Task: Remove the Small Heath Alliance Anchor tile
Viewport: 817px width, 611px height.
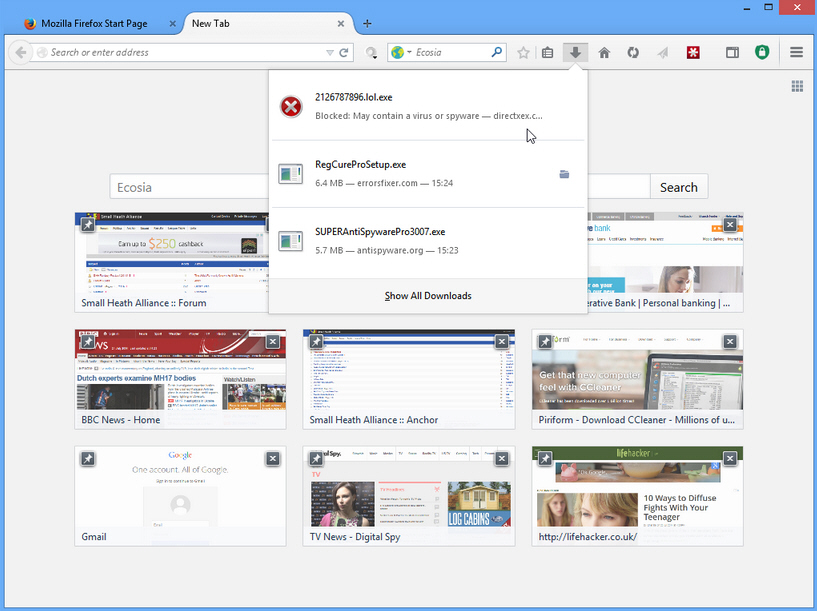Action: point(501,342)
